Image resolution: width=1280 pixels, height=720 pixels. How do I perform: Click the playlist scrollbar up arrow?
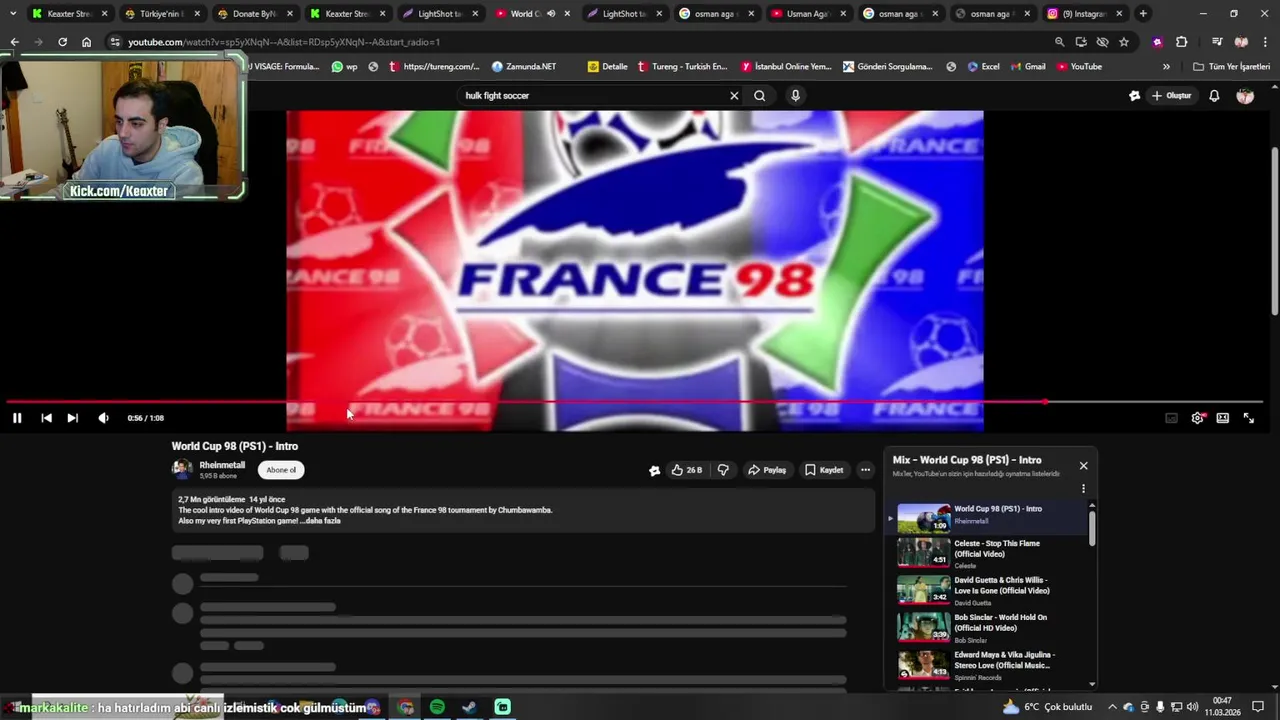click(x=1092, y=506)
